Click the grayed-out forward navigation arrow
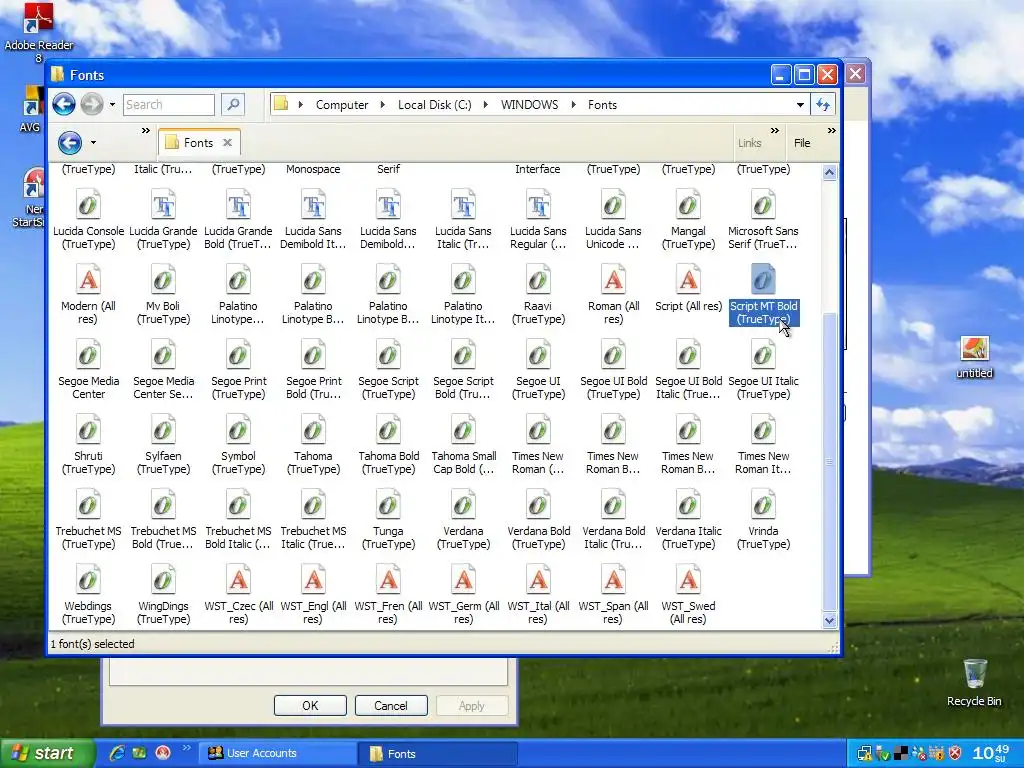 pyautogui.click(x=92, y=104)
